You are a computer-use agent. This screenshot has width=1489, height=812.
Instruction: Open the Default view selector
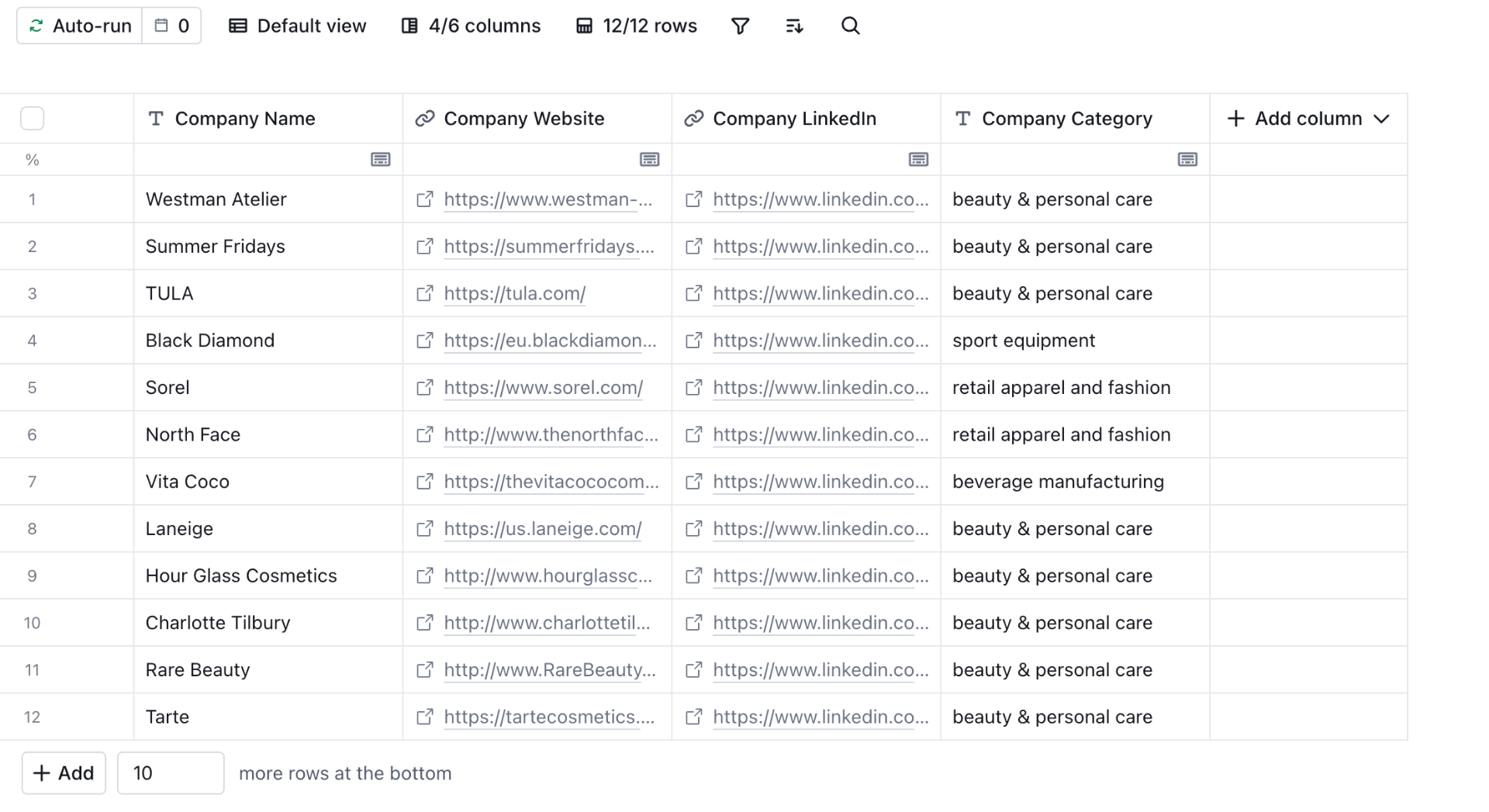[297, 26]
